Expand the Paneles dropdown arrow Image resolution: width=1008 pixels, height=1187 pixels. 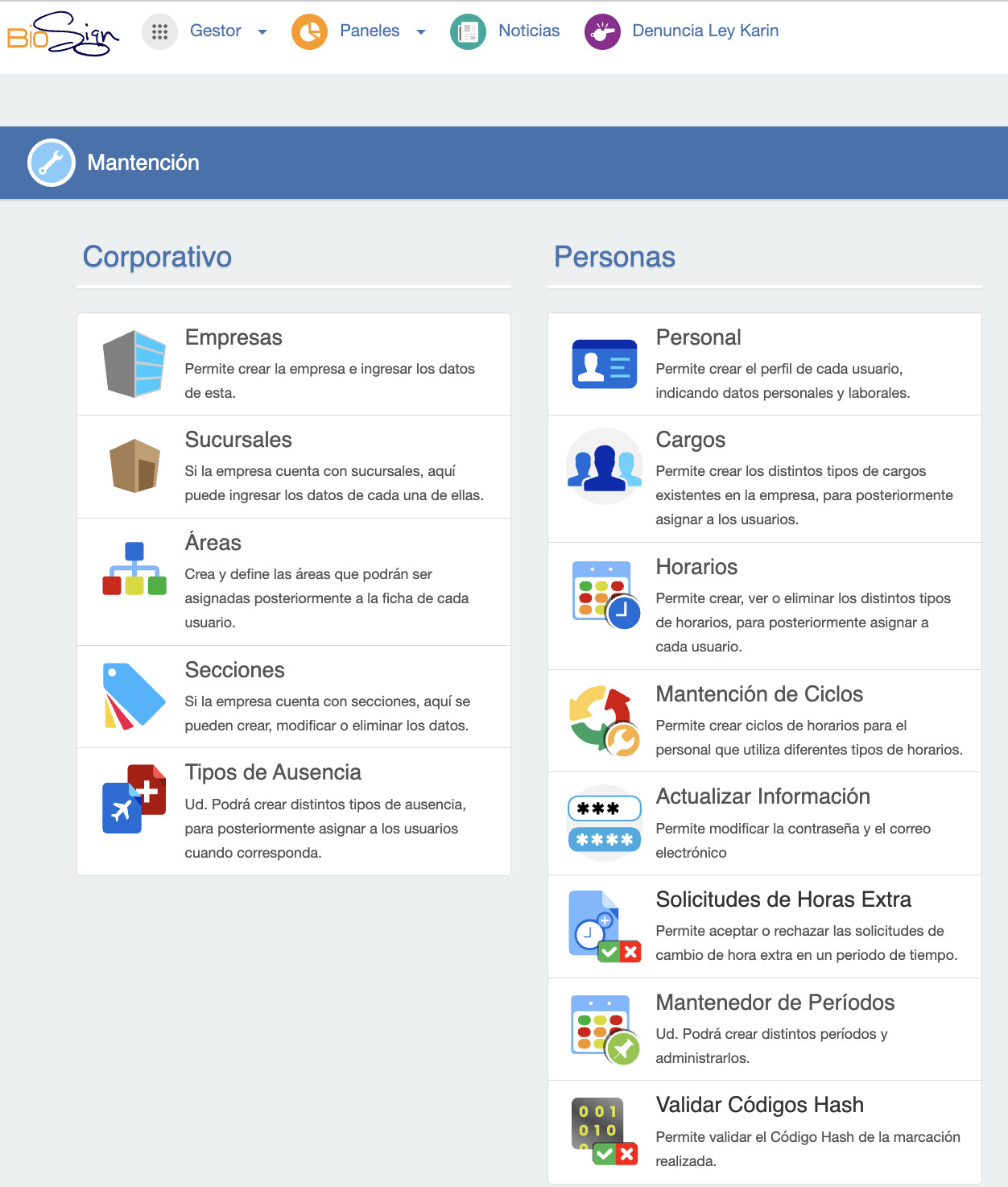(421, 32)
